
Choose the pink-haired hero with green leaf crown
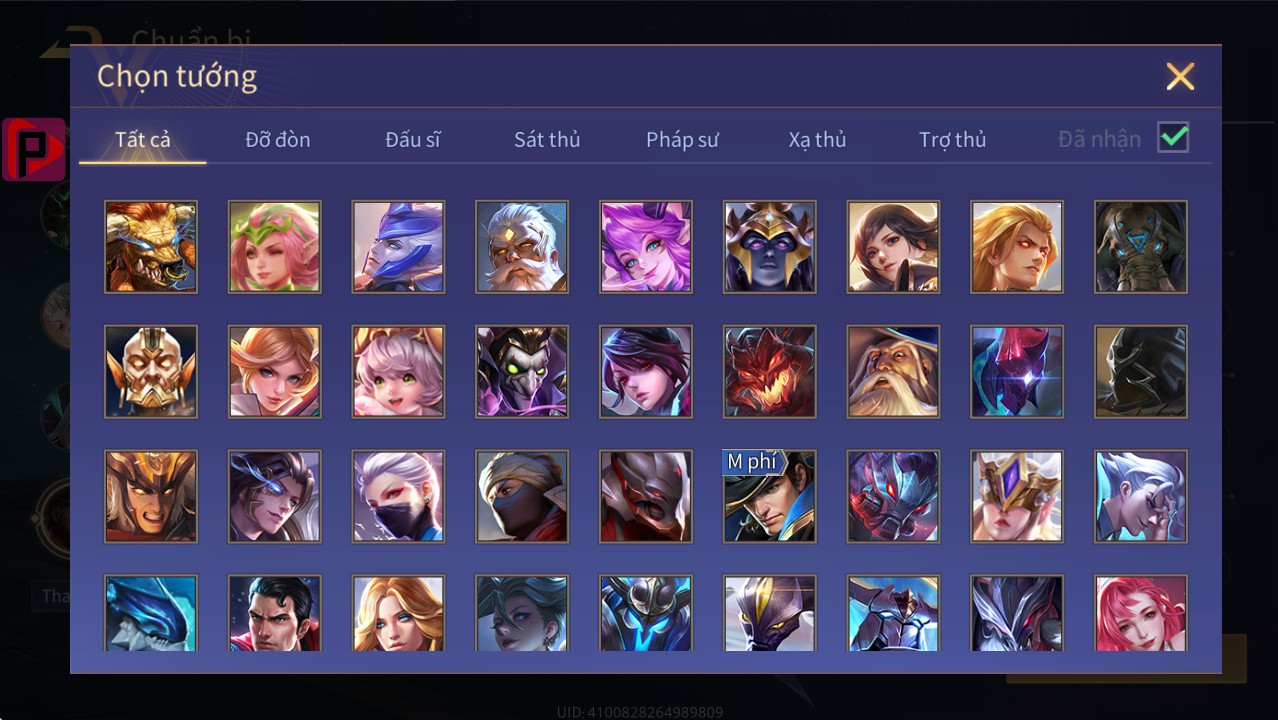[x=275, y=247]
